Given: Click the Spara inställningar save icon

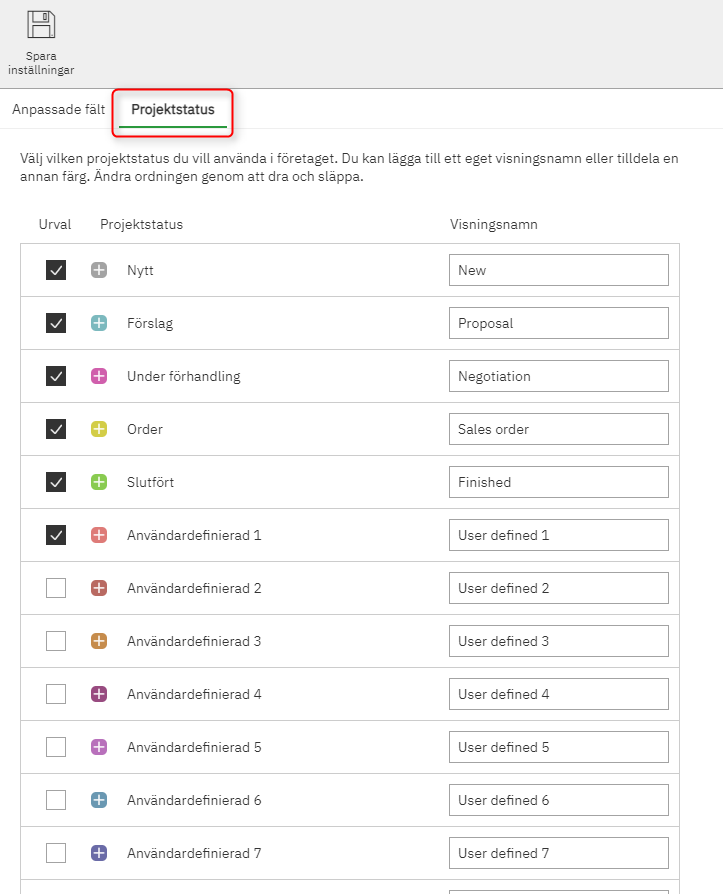Looking at the screenshot, I should [x=41, y=25].
